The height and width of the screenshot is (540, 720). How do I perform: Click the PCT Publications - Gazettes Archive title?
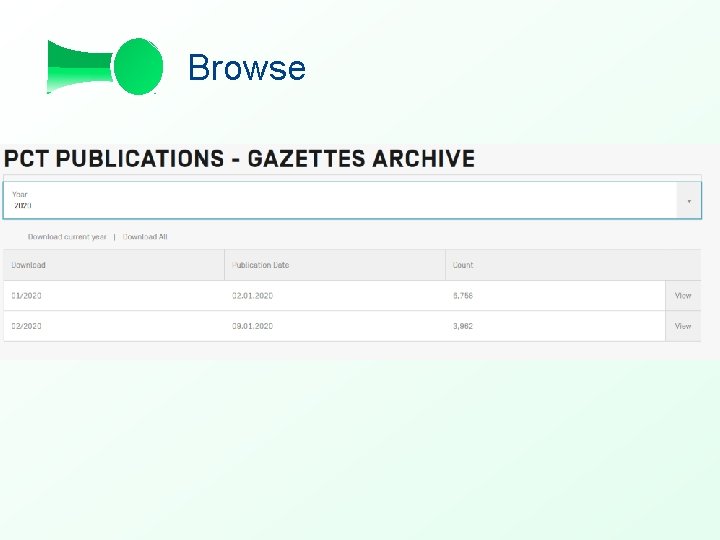pos(239,158)
